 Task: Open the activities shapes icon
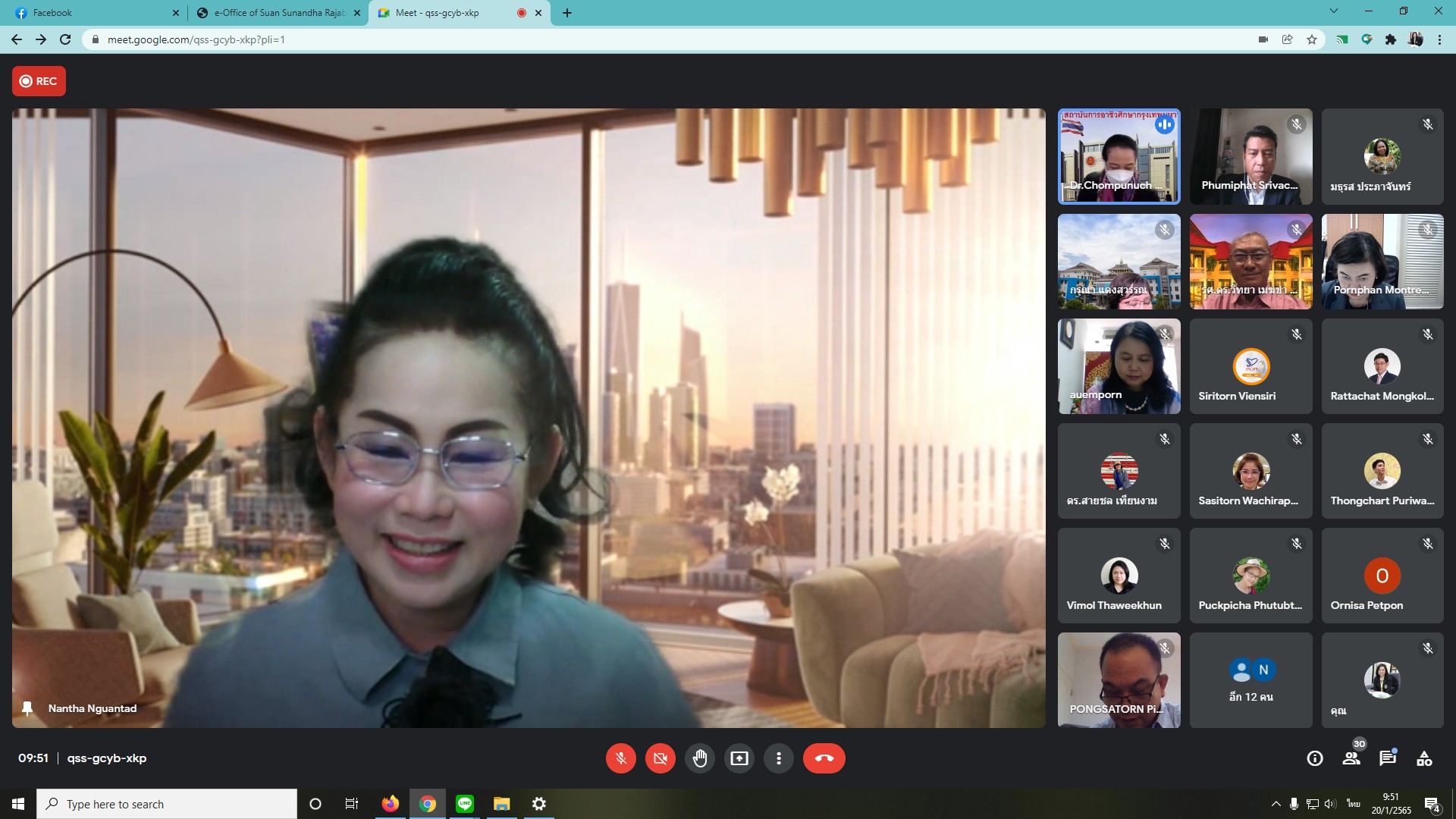pyautogui.click(x=1424, y=758)
